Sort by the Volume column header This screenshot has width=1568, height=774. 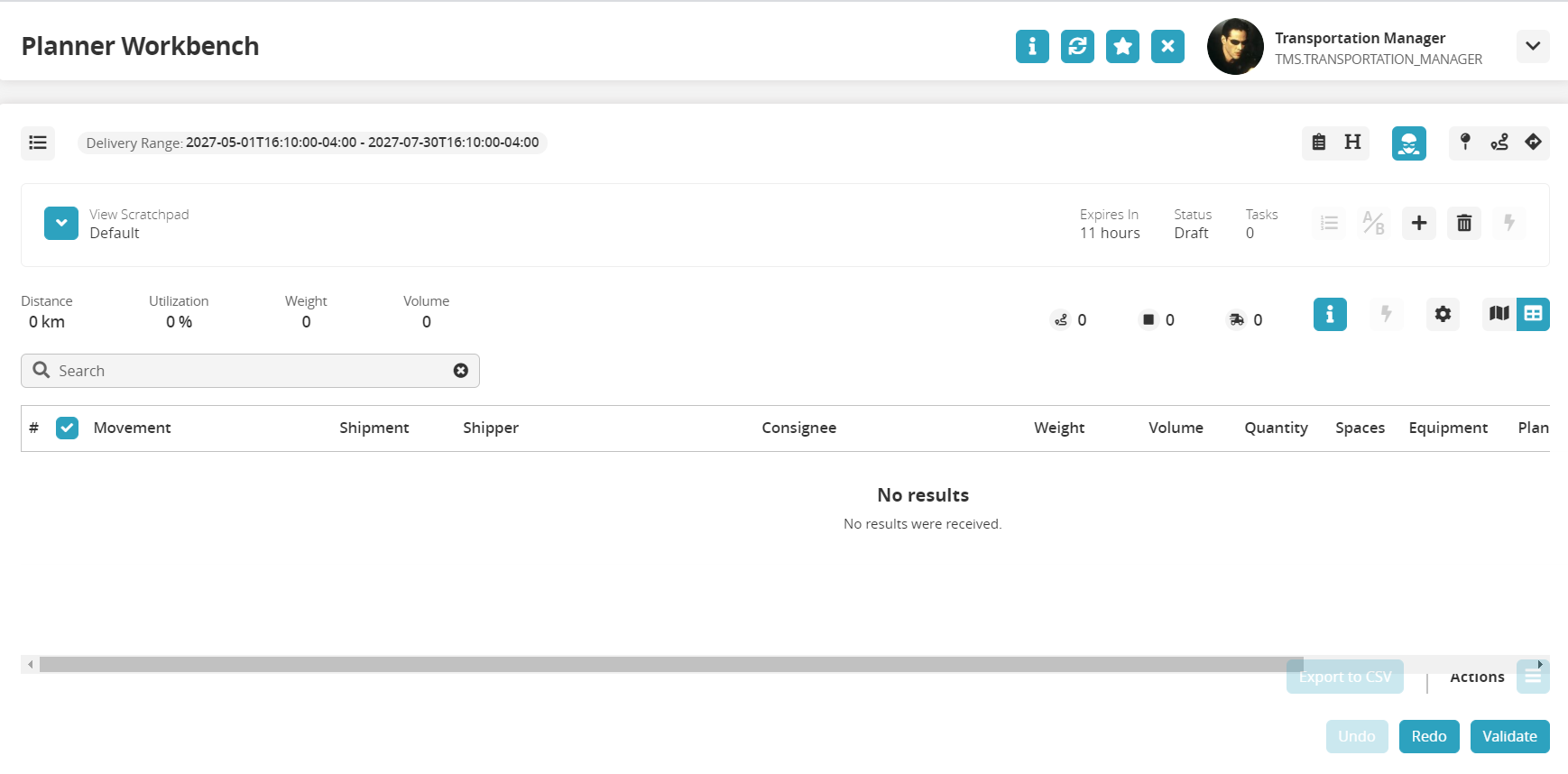[x=1176, y=428]
